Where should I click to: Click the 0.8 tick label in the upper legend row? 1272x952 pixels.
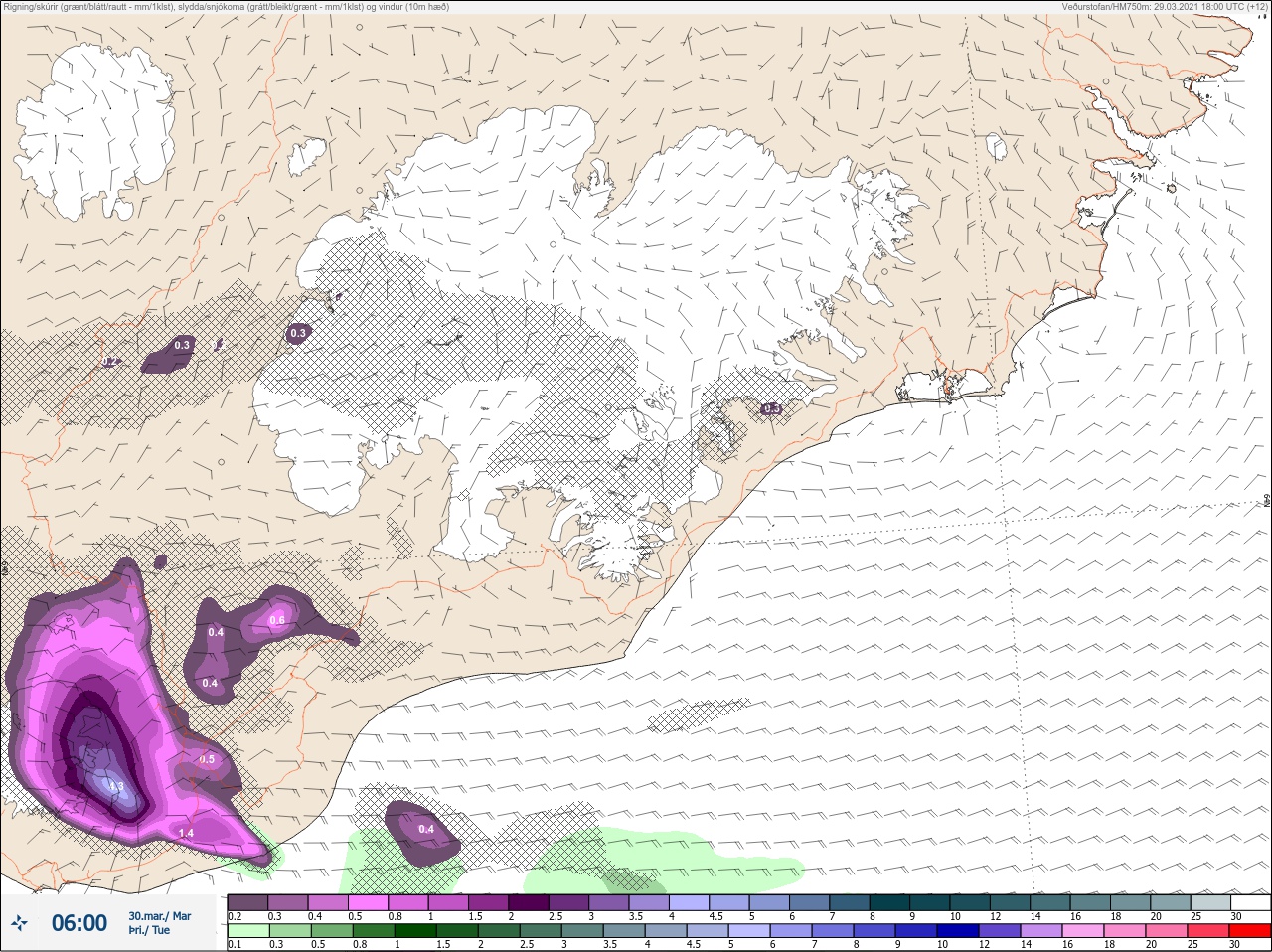pyautogui.click(x=396, y=916)
